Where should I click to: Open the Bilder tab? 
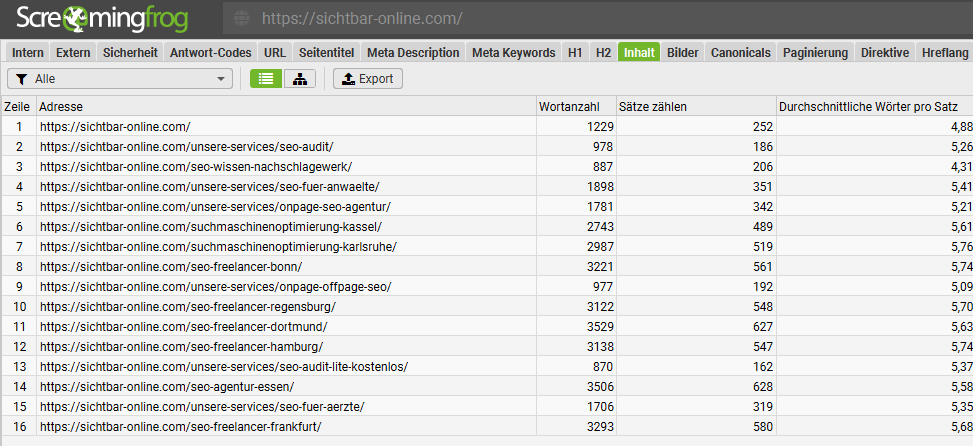pos(683,53)
